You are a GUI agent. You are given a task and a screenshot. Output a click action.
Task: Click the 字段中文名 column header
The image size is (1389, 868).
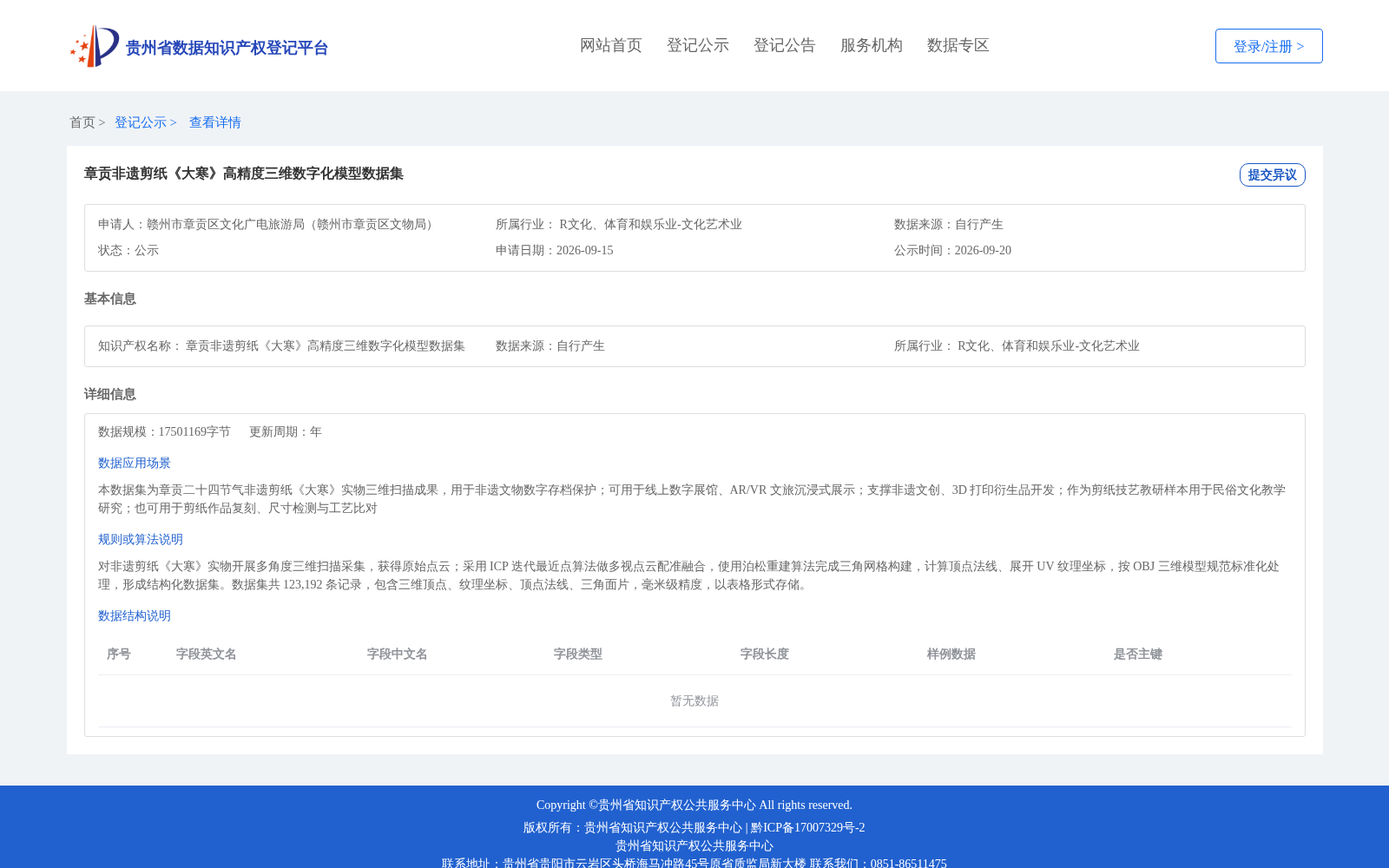398,654
